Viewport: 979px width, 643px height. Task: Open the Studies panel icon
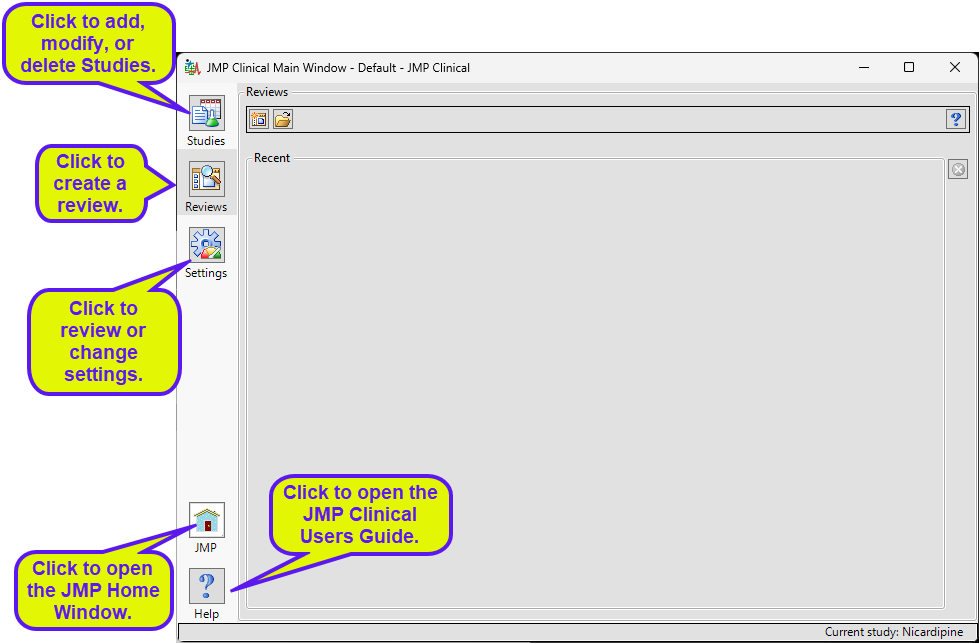pos(207,113)
